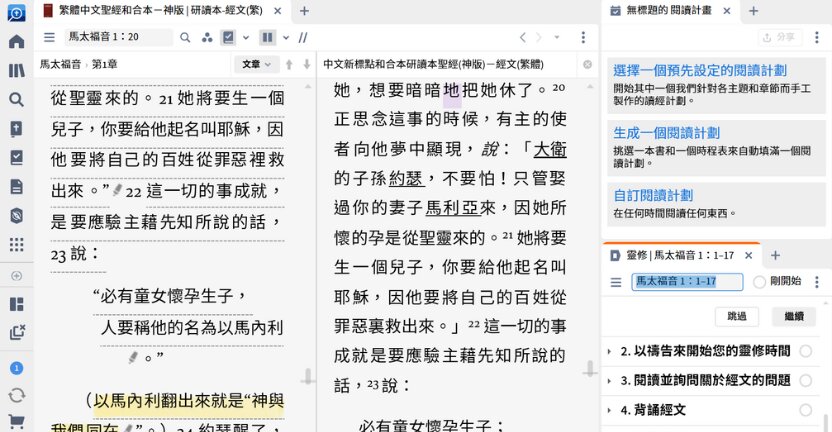
Task: Click the 馬太福音 1:20 reference box
Action: point(118,37)
